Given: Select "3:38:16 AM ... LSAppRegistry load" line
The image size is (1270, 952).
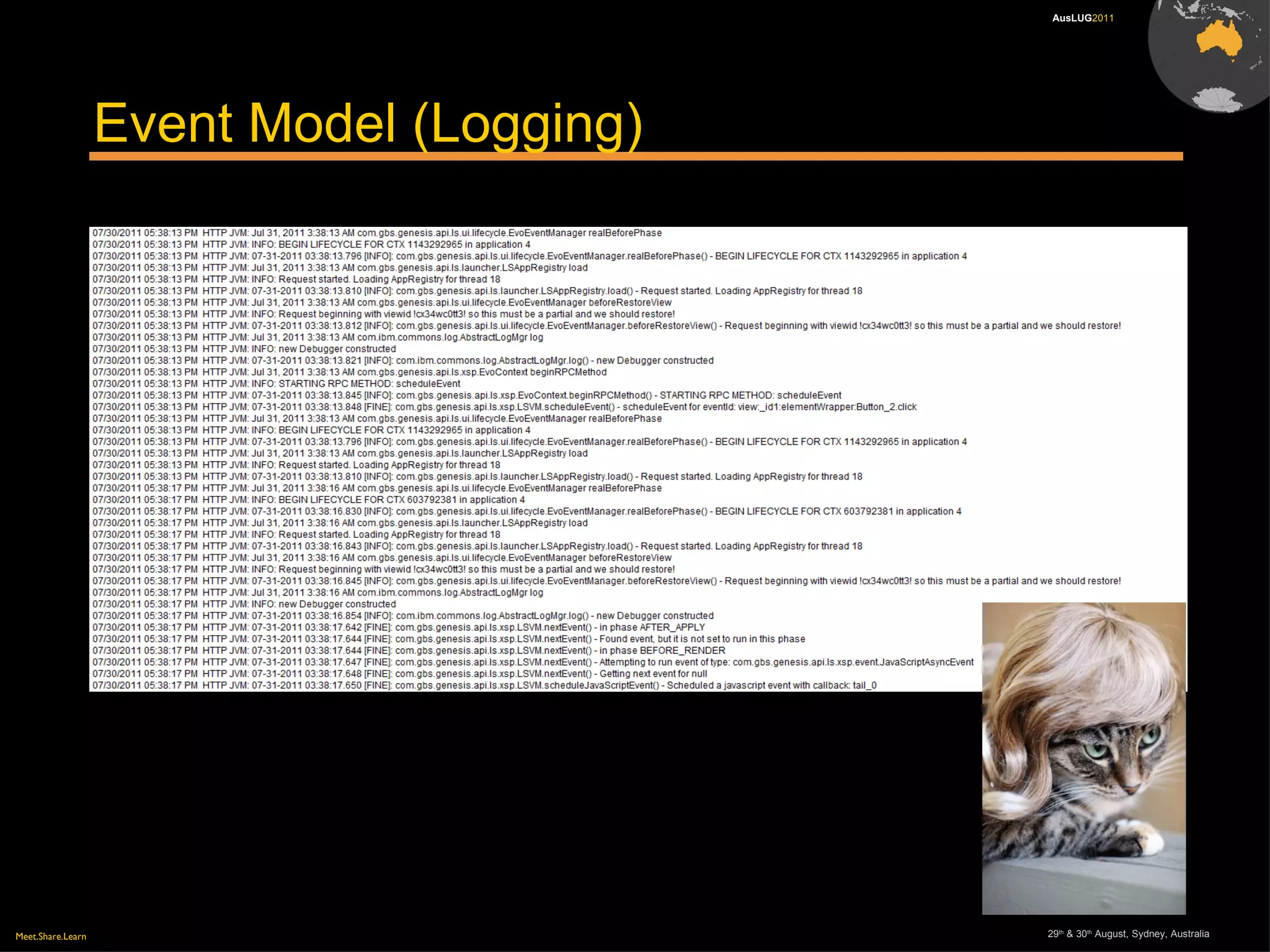Looking at the screenshot, I should coord(340,523).
